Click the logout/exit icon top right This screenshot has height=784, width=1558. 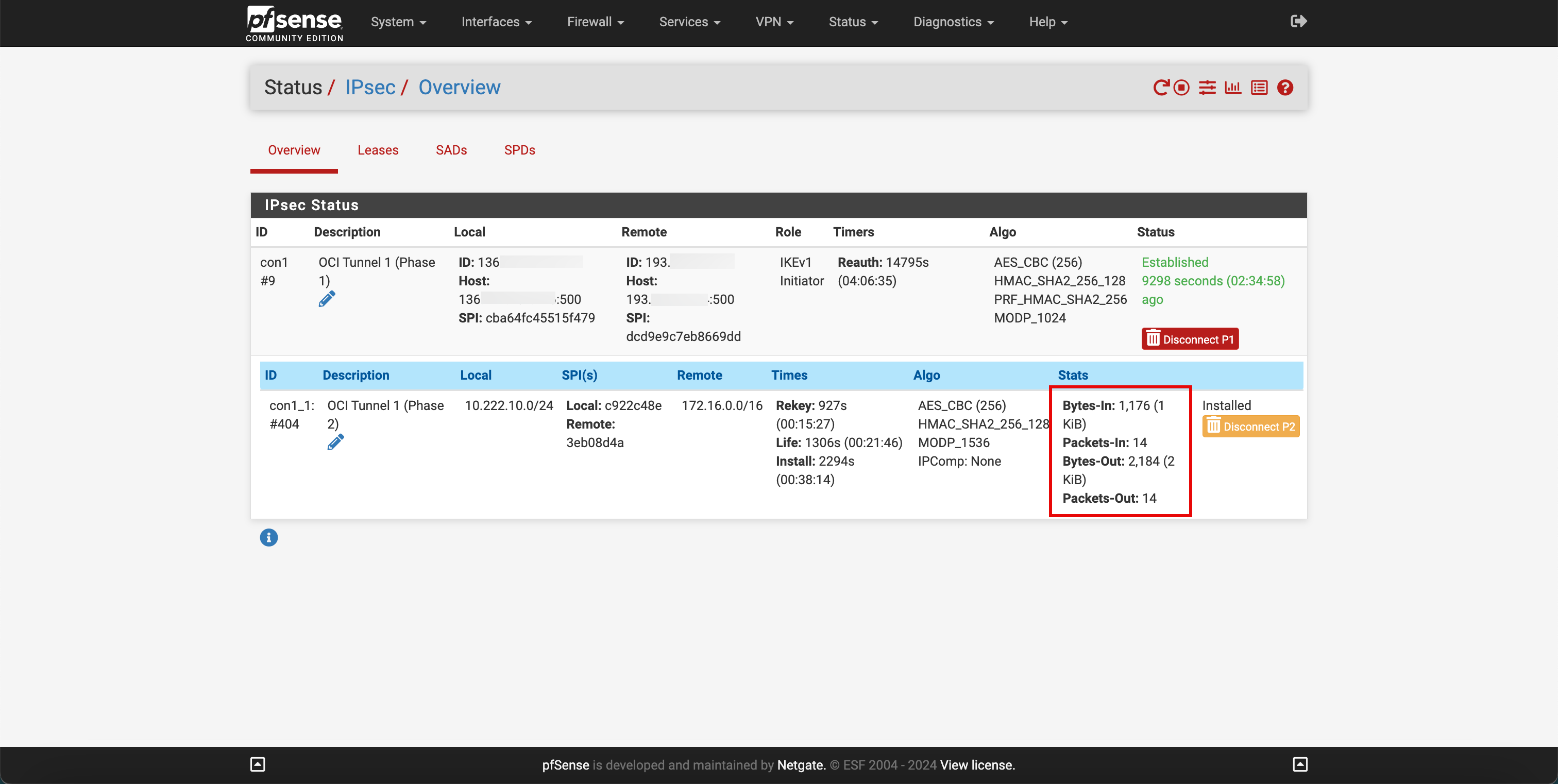[x=1298, y=21]
